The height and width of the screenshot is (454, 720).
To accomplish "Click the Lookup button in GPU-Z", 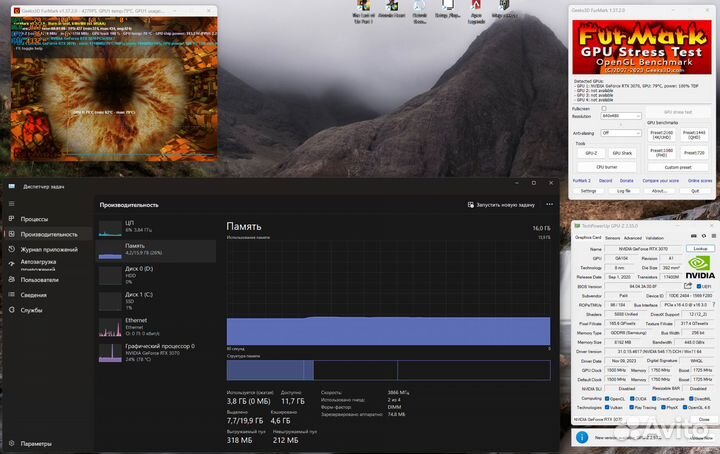I will 700,248.
